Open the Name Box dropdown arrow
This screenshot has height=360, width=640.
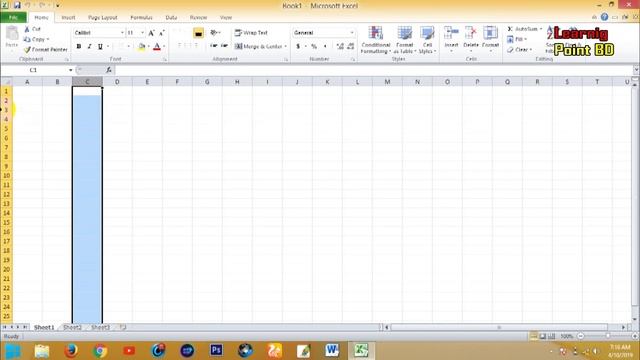pyautogui.click(x=71, y=70)
